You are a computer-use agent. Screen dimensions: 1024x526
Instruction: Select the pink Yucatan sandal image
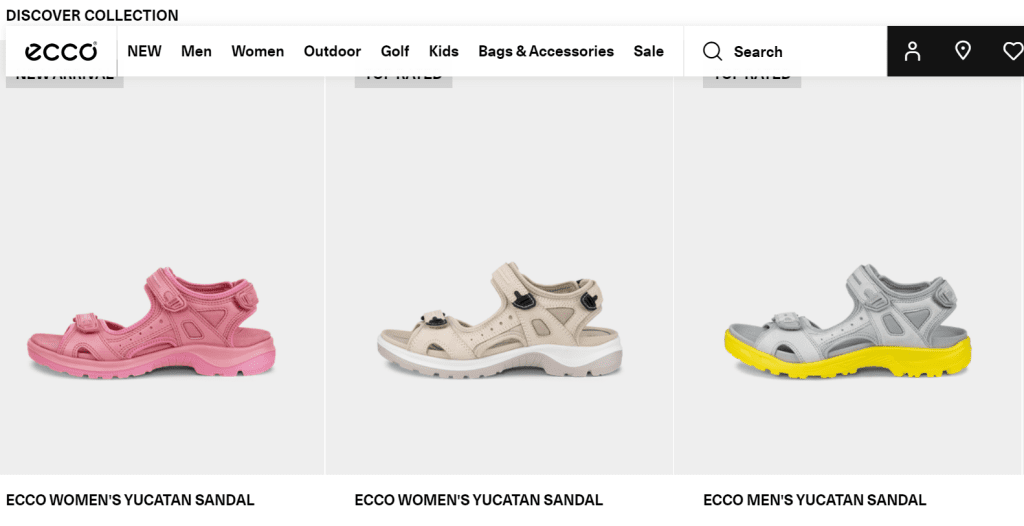point(152,323)
